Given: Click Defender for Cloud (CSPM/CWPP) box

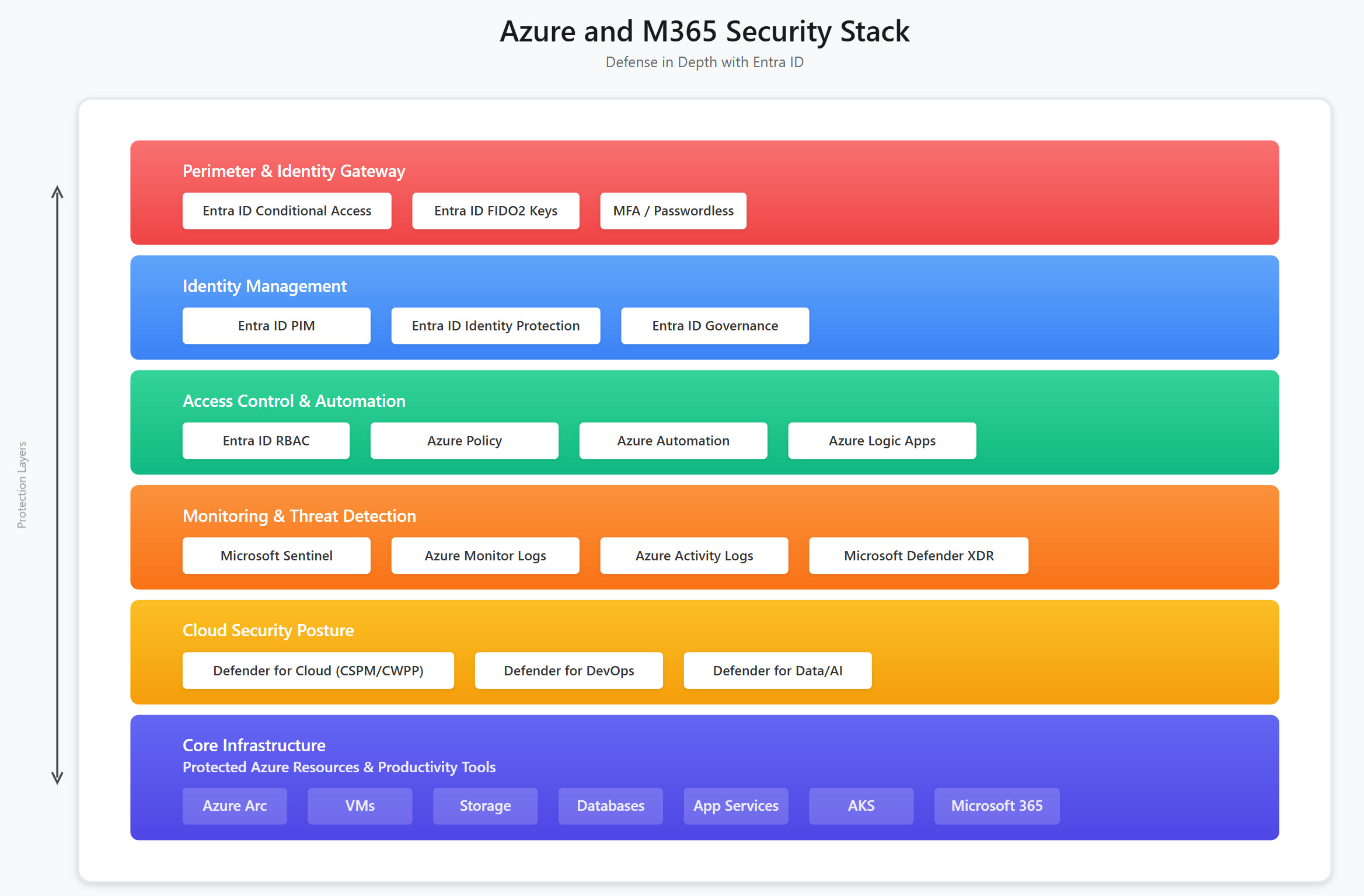Looking at the screenshot, I should click(318, 671).
